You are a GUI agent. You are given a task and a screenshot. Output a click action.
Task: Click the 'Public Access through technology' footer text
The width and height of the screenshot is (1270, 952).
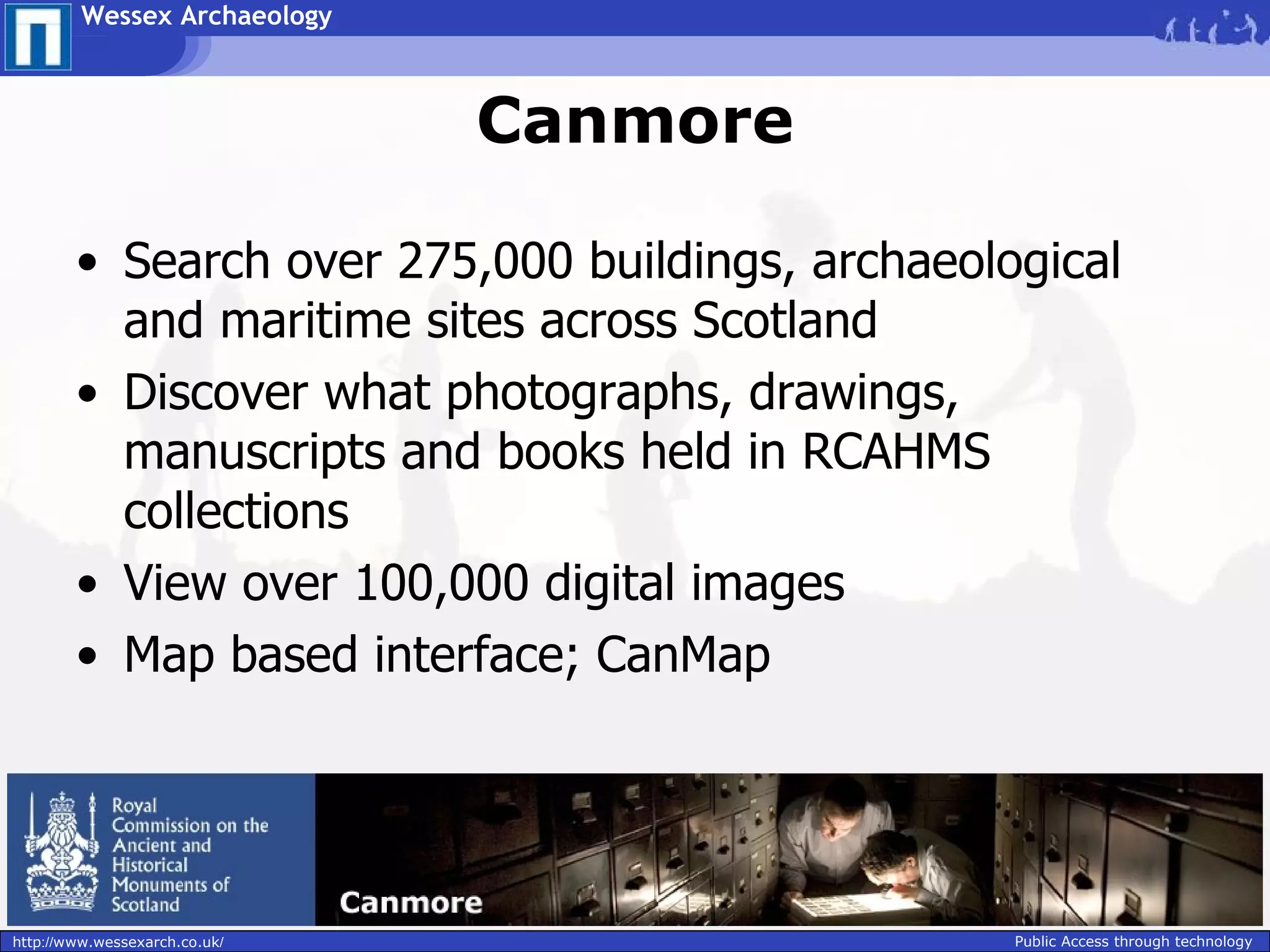pos(1134,942)
